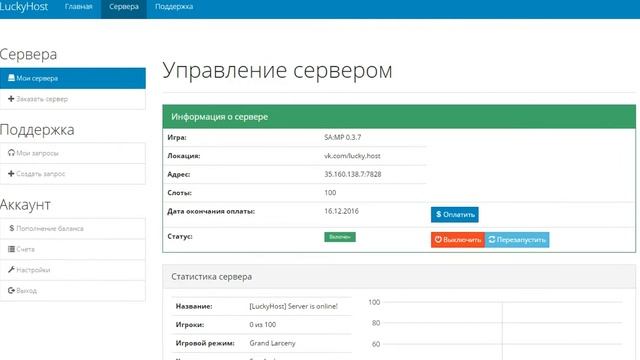Open Создать запрос in the sidebar
This screenshot has height=360, width=640.
tap(73, 174)
